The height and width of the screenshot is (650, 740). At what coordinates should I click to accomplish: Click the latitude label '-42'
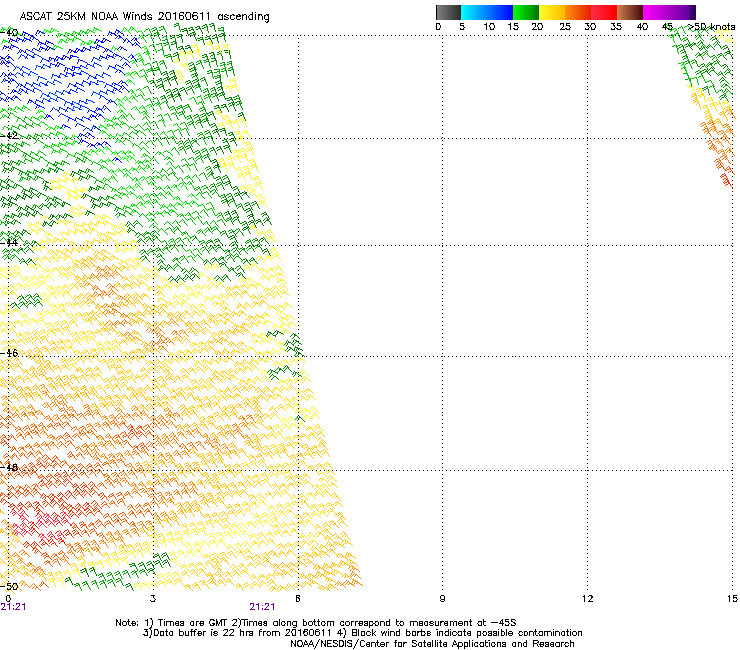pos(9,135)
